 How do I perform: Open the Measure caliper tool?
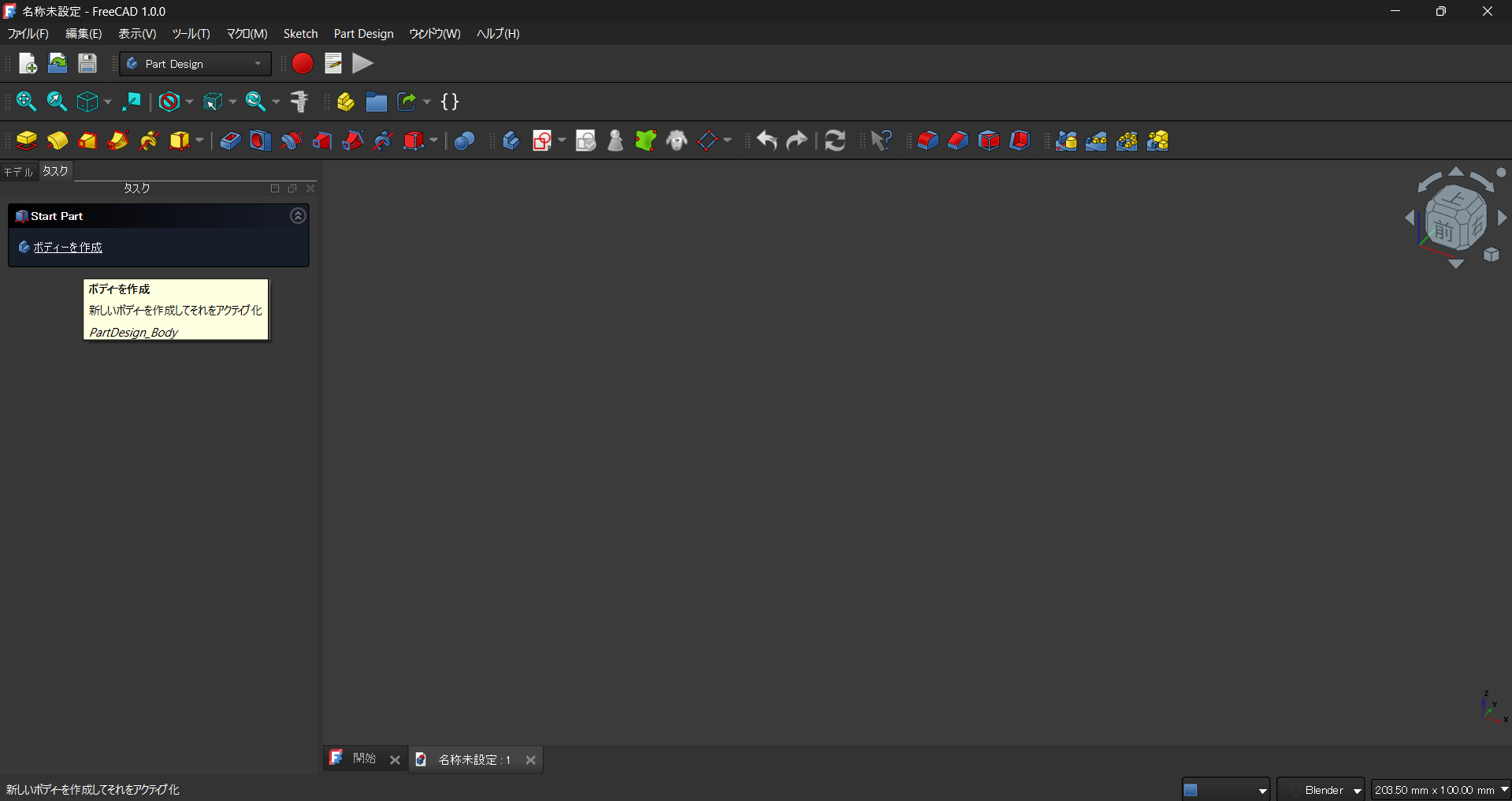click(299, 102)
